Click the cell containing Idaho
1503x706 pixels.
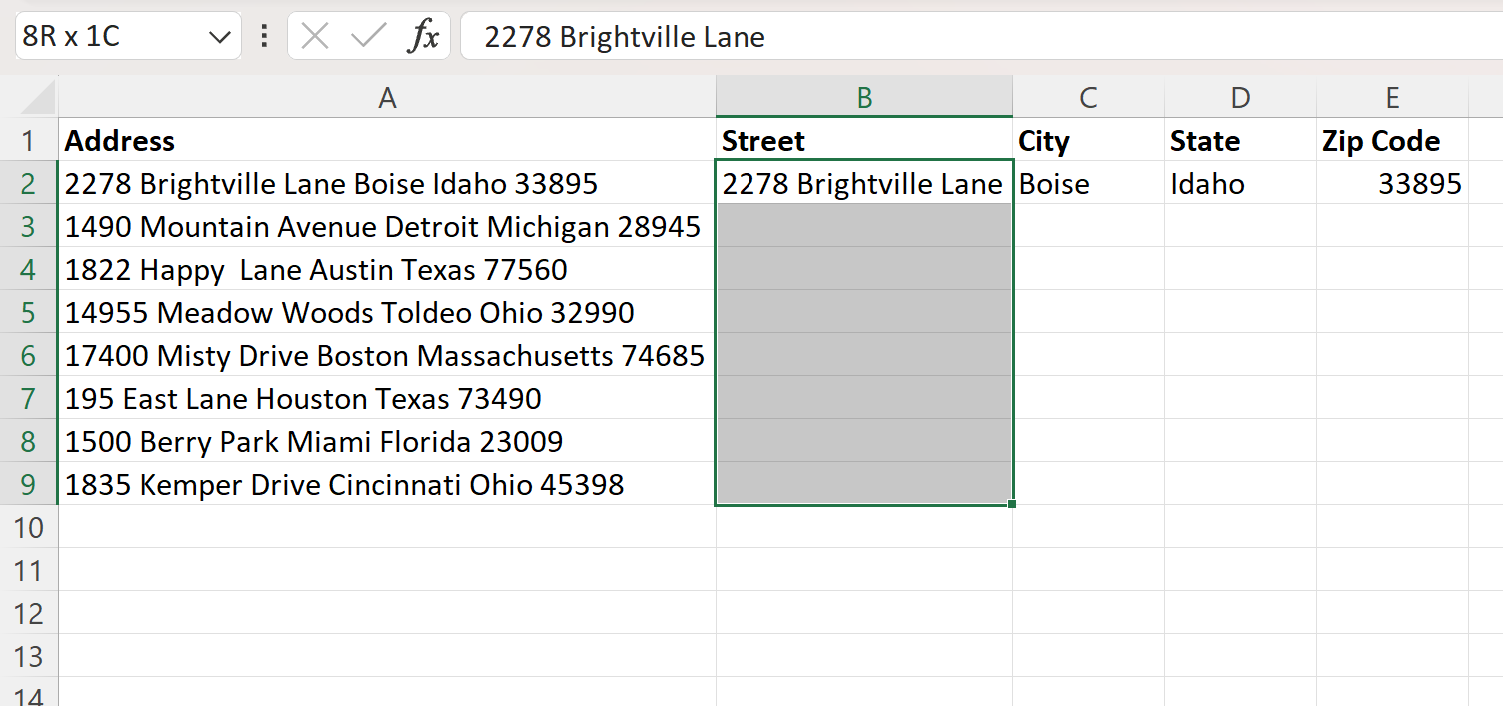(1240, 183)
